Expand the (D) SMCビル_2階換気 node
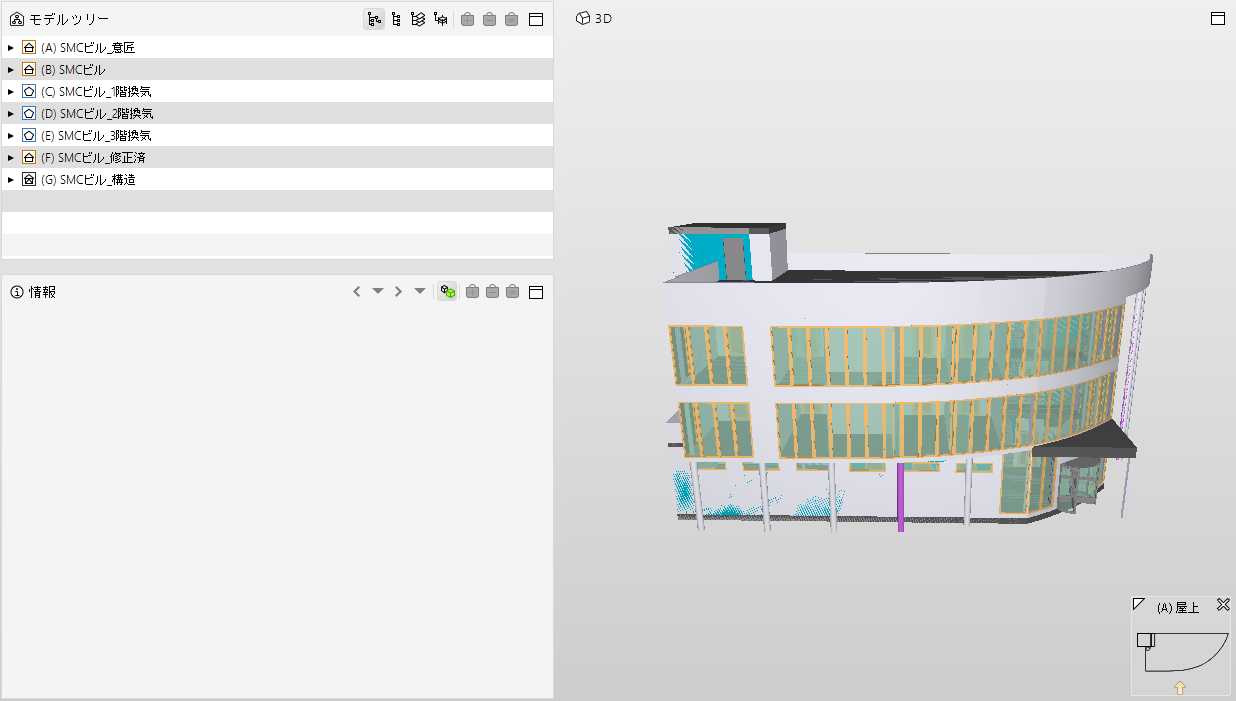Viewport: 1236px width, 701px height. click(x=10, y=113)
